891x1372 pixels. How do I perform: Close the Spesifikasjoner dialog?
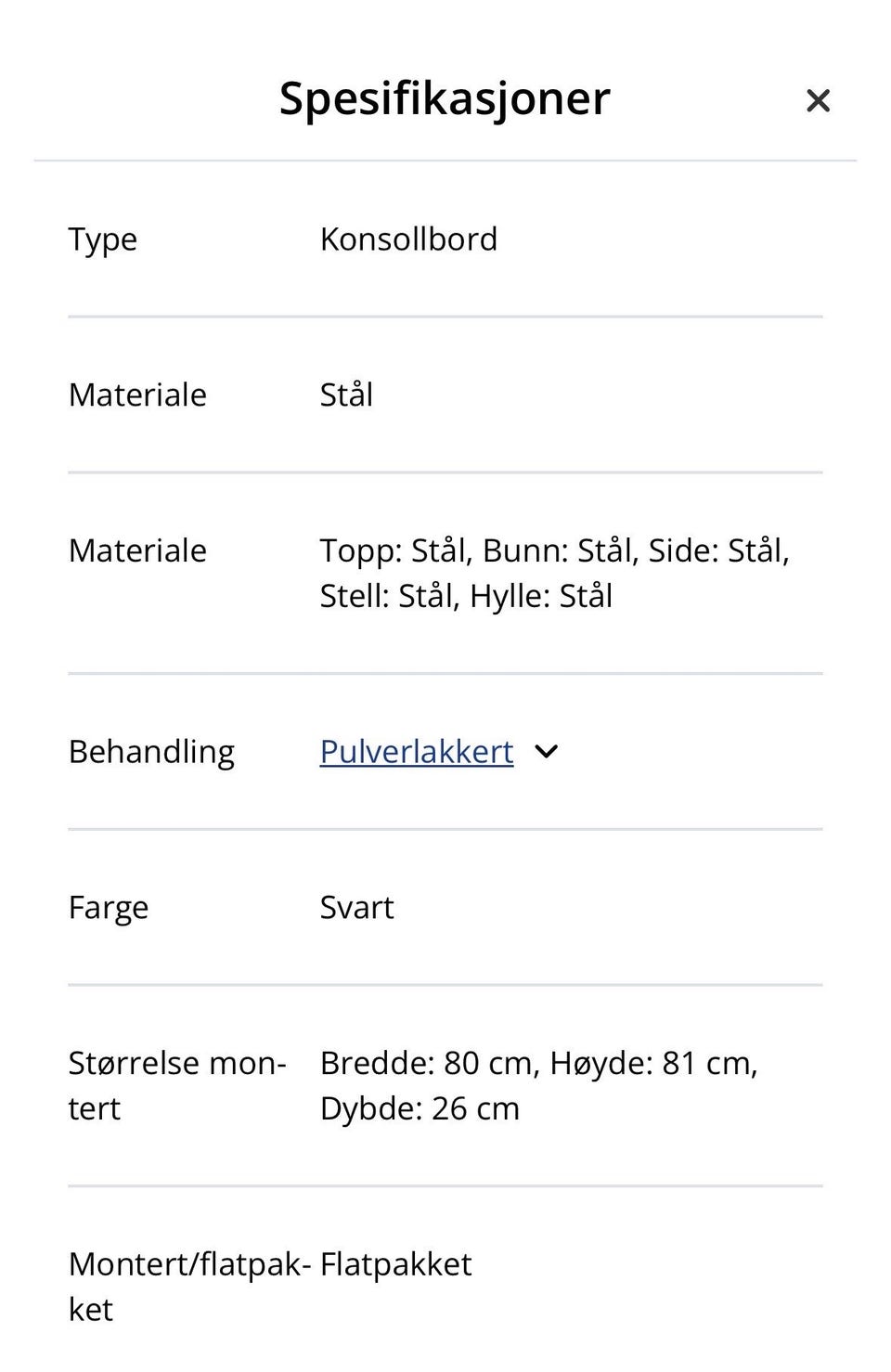tap(818, 99)
